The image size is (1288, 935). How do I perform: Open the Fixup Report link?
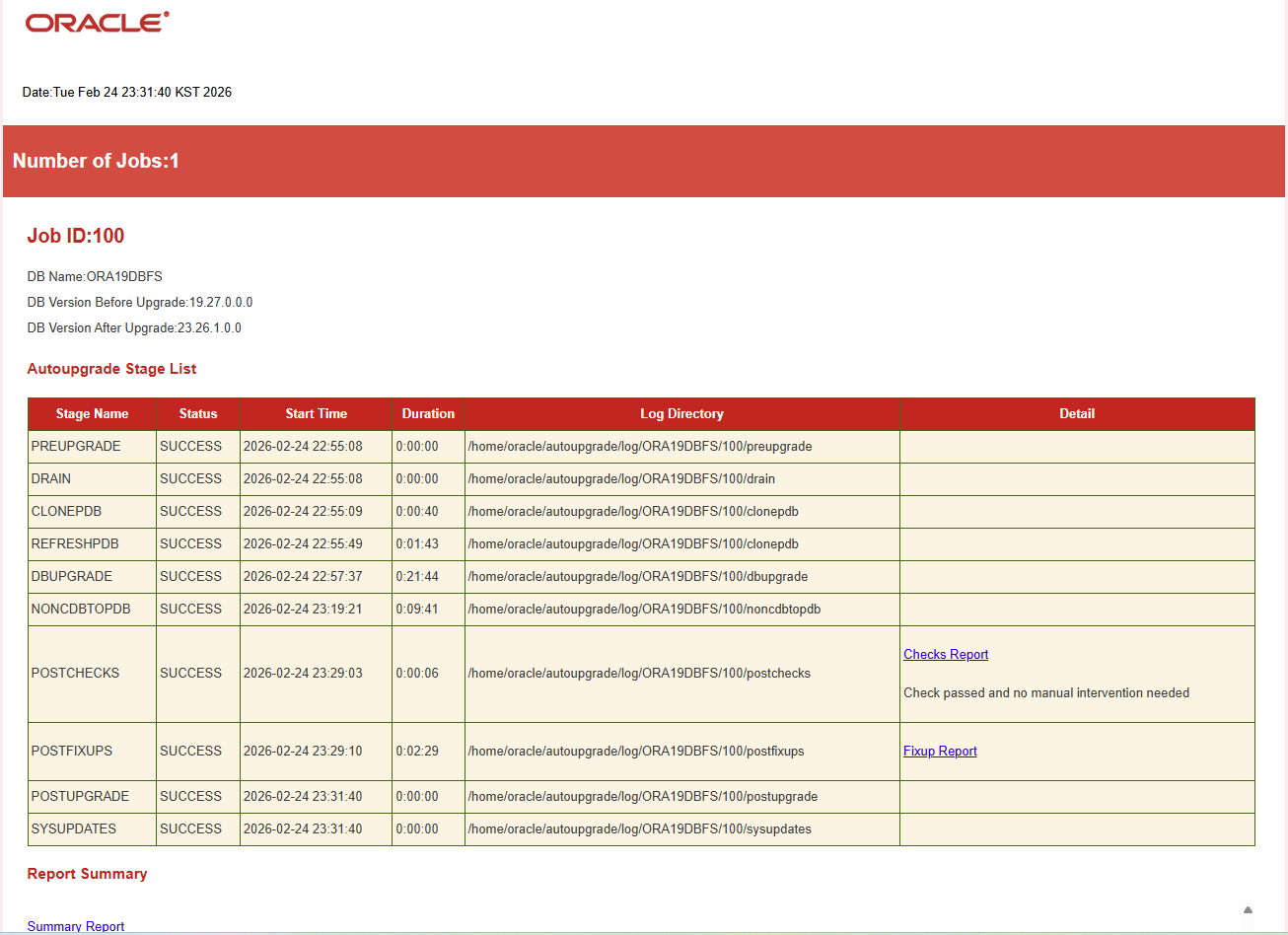(940, 752)
